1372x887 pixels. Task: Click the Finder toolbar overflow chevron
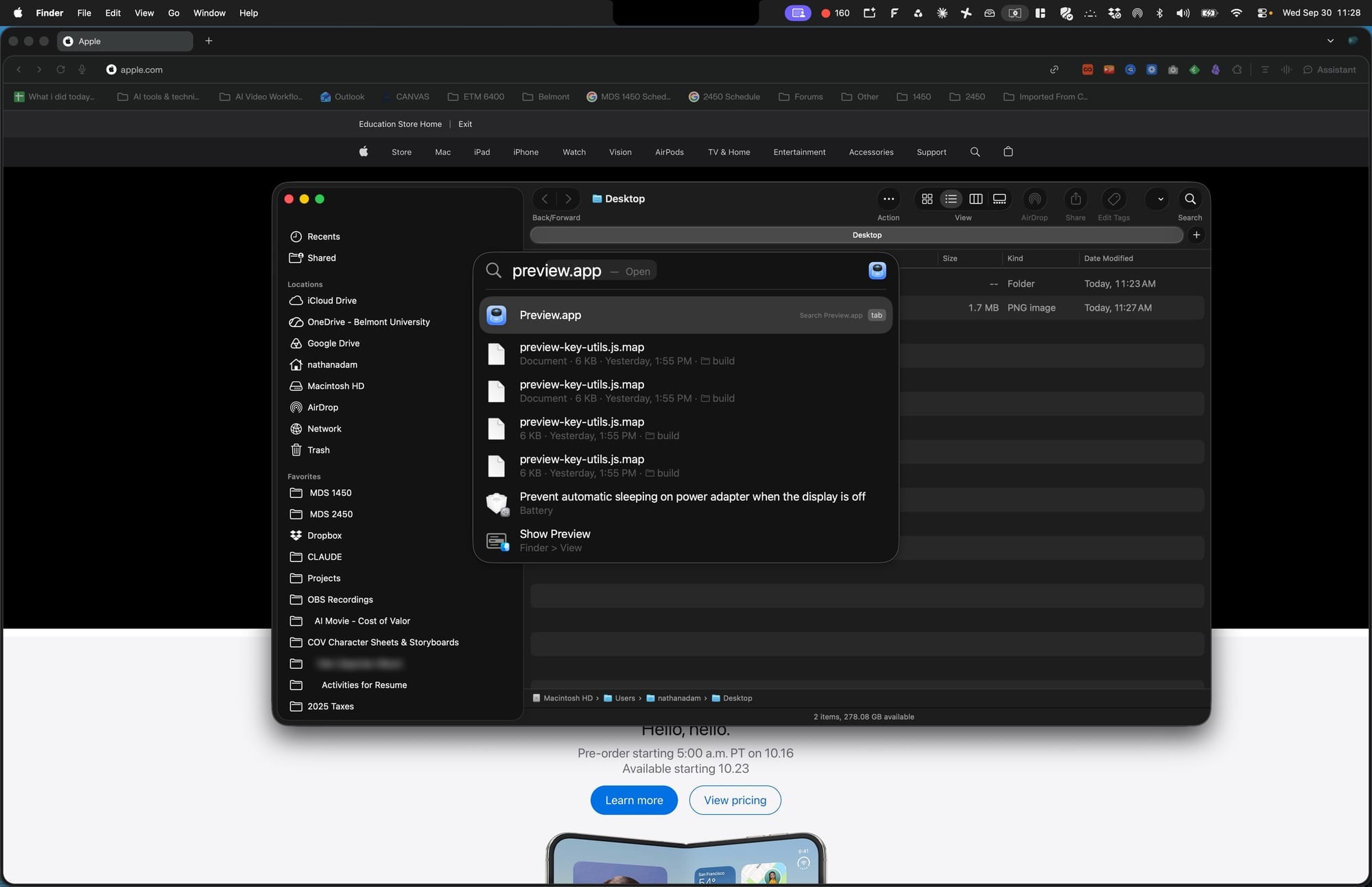tap(1160, 199)
